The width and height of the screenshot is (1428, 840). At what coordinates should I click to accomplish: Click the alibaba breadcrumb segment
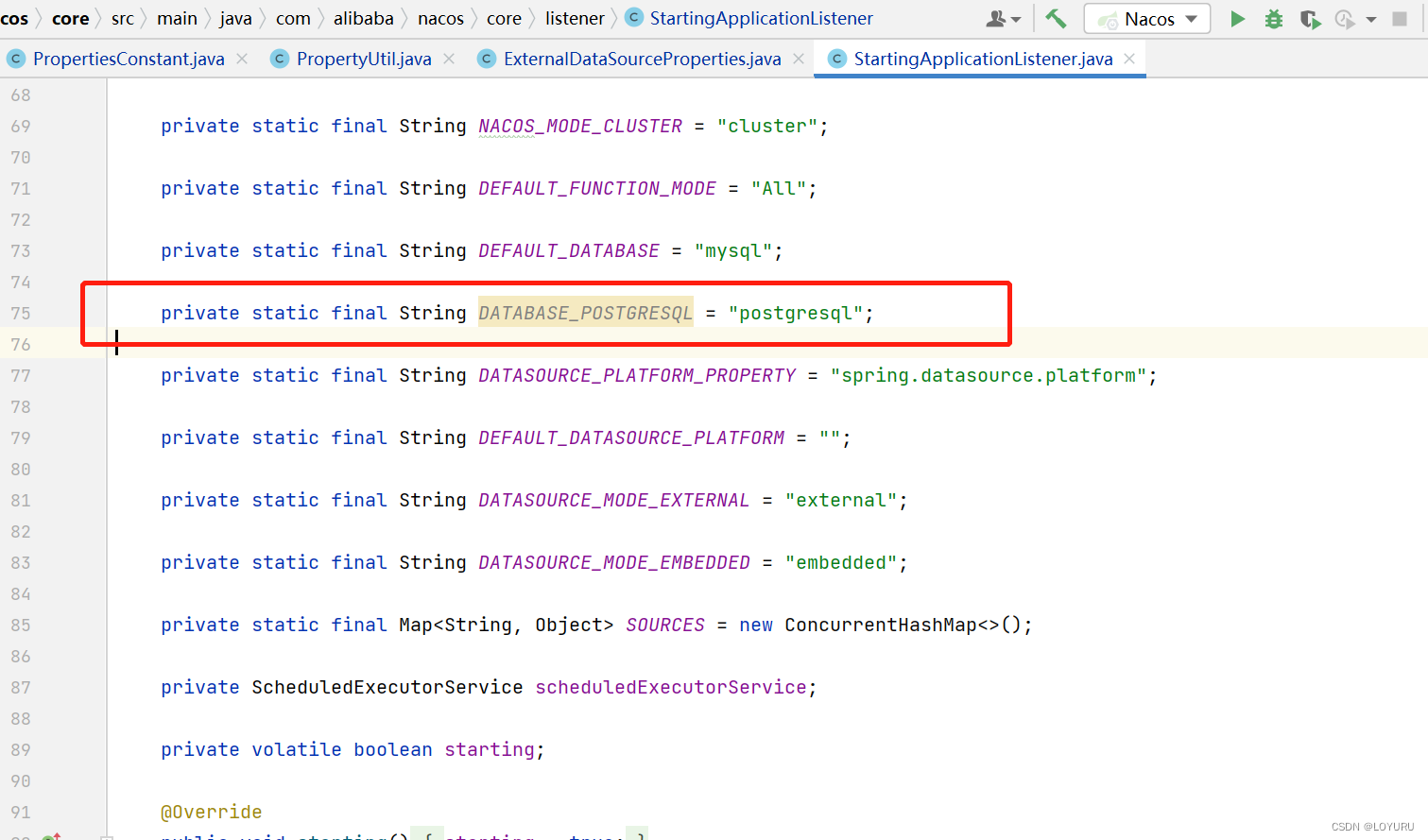[x=363, y=18]
